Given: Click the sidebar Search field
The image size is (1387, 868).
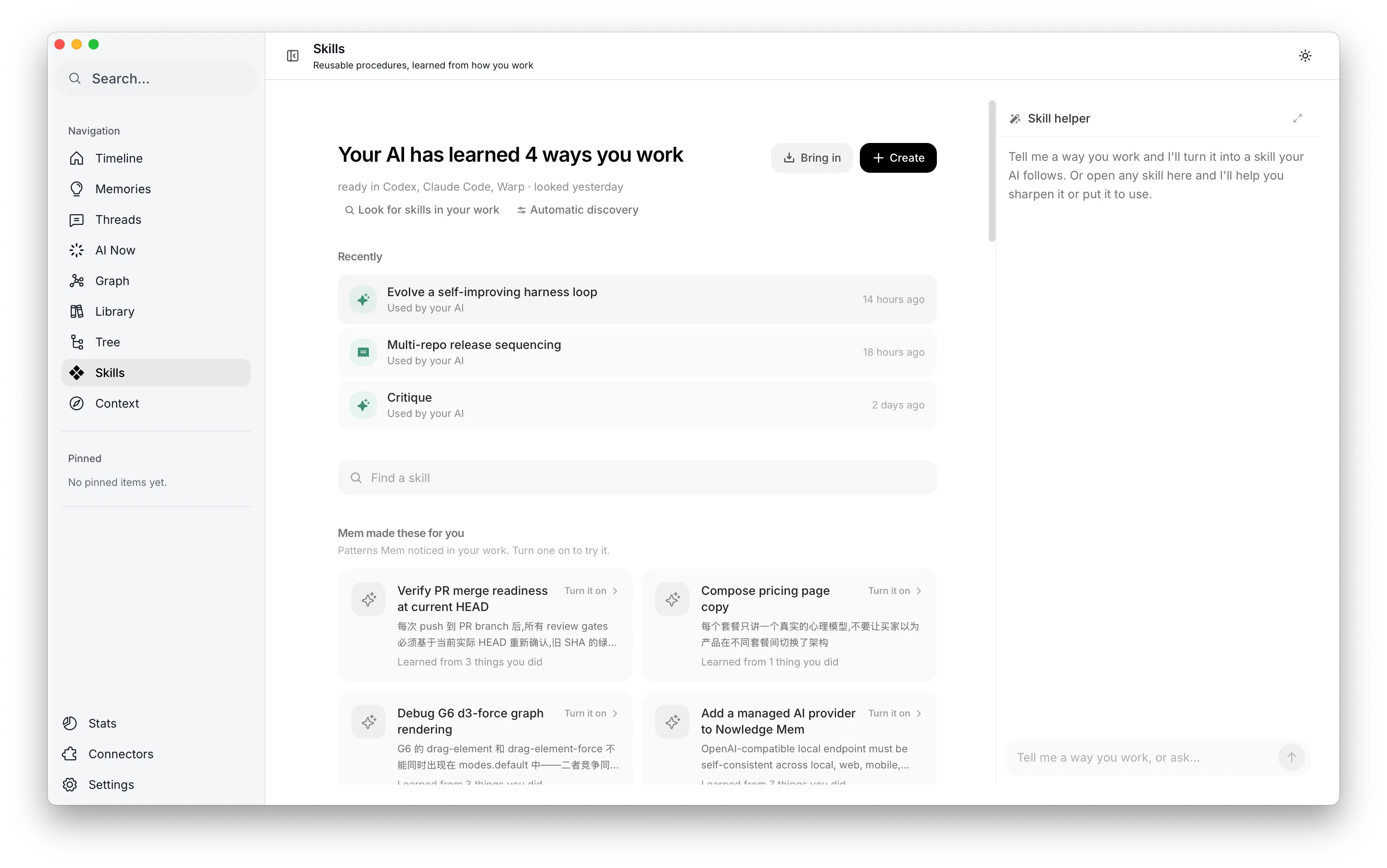Looking at the screenshot, I should coord(156,79).
